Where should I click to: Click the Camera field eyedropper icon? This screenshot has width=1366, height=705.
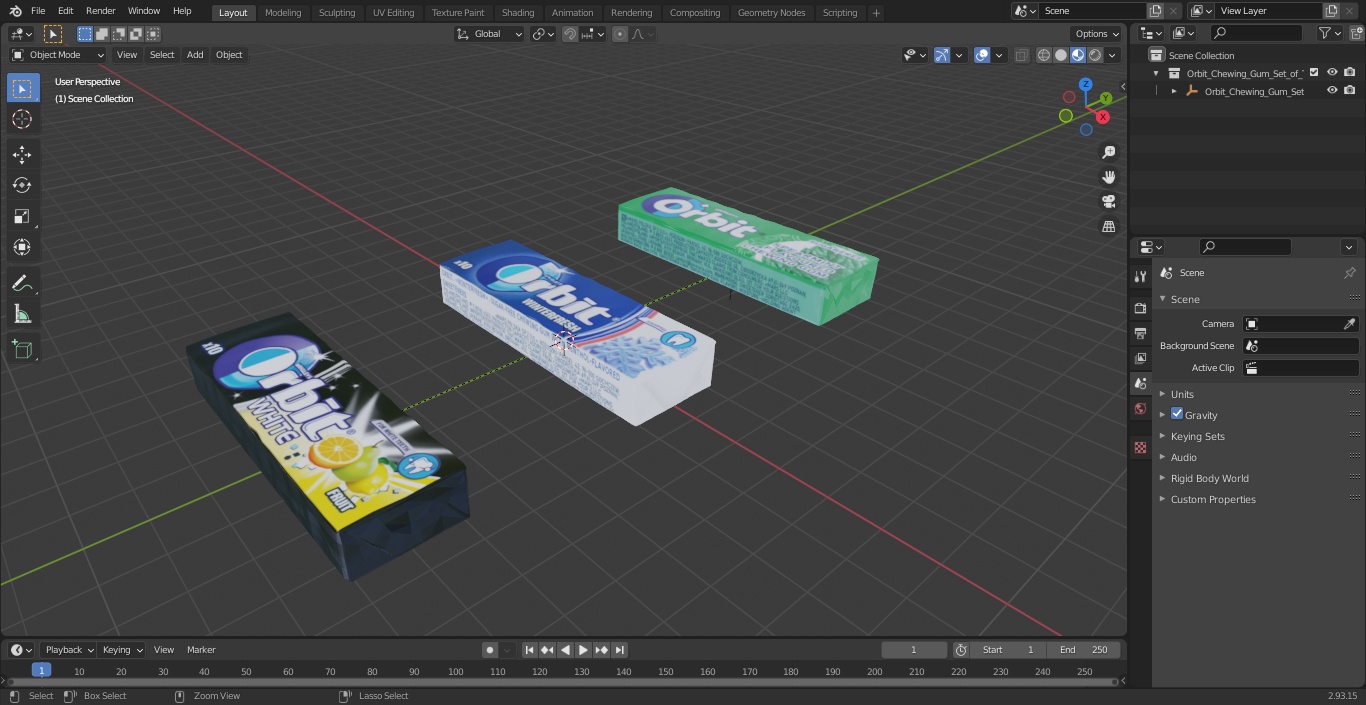1349,324
